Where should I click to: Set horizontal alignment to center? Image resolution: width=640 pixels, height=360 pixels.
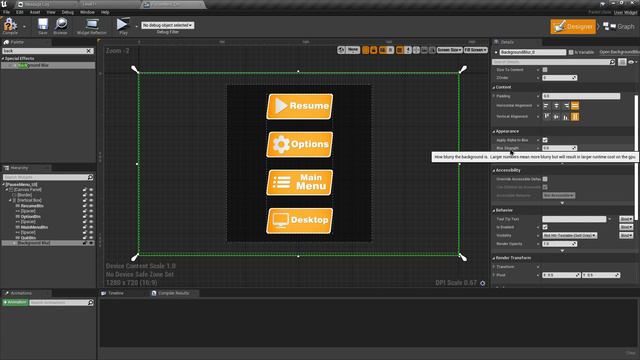(556, 106)
